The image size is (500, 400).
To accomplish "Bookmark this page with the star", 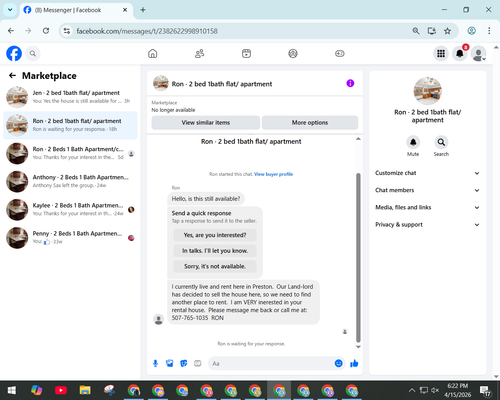I will click(447, 31).
